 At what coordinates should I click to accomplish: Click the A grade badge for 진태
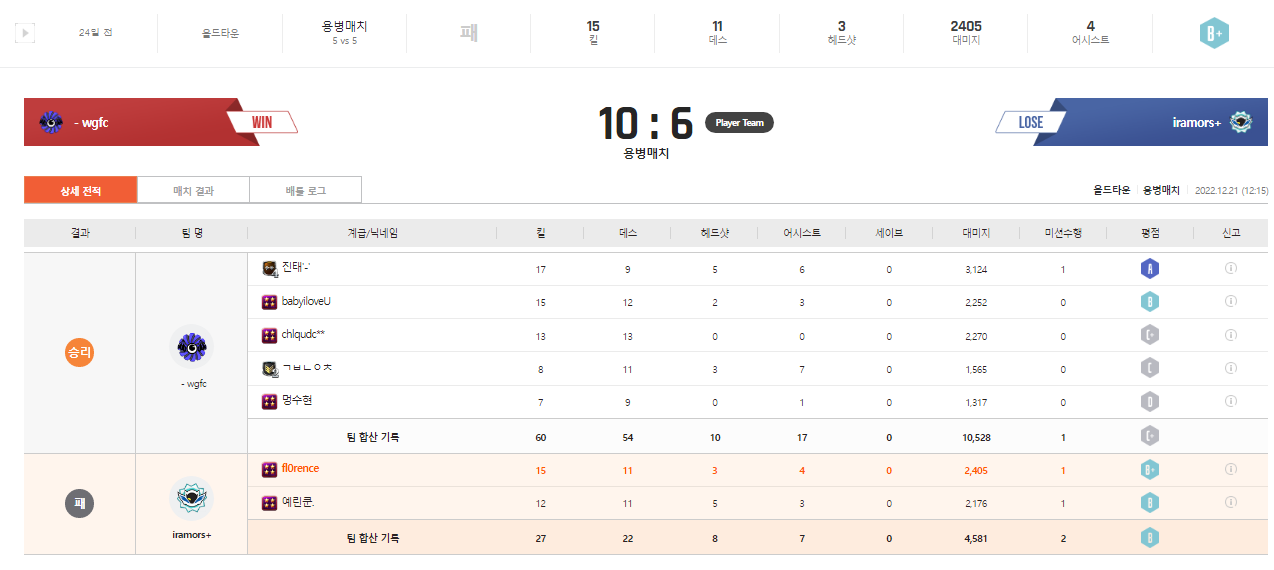[x=1149, y=269]
